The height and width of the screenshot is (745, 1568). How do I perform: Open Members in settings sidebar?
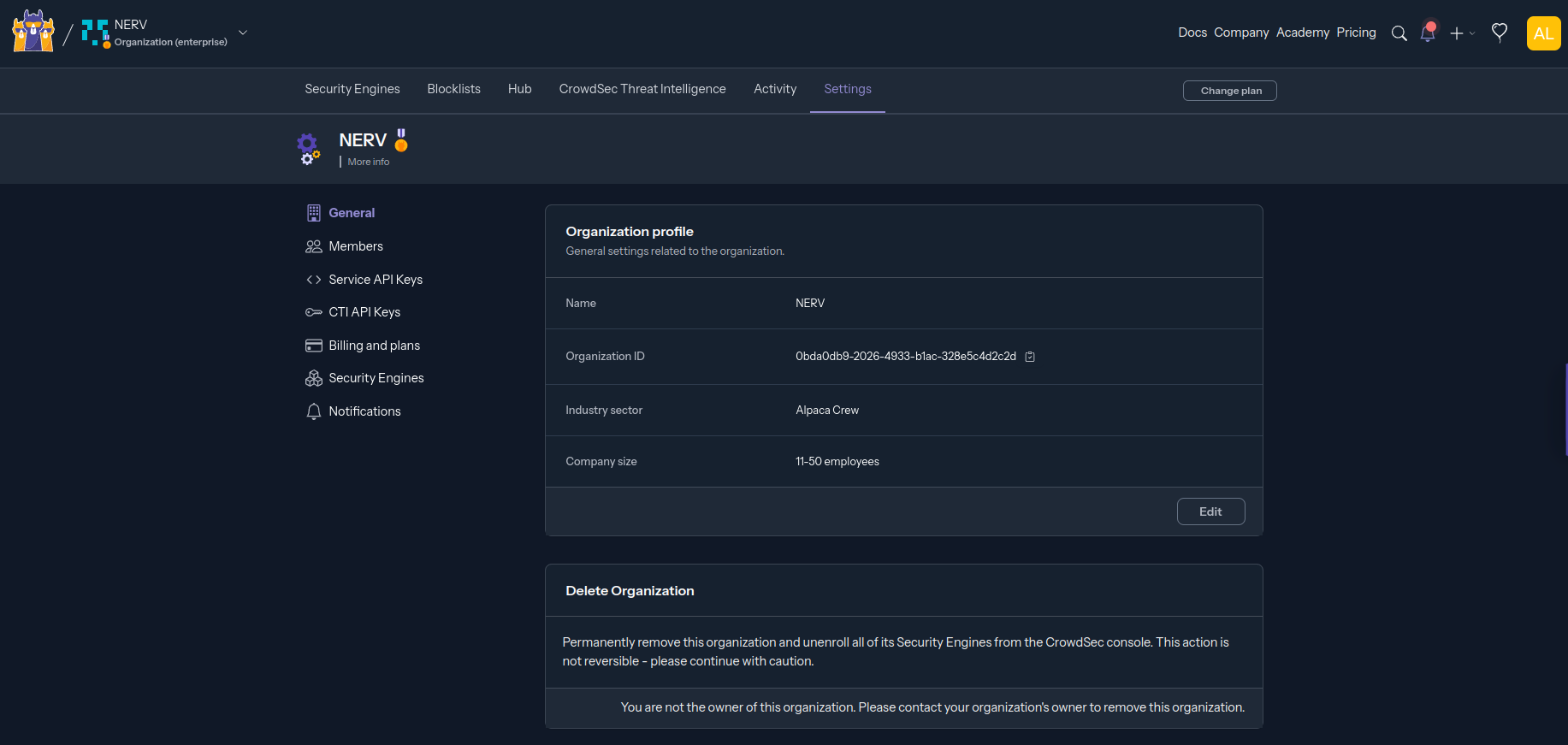(x=355, y=246)
